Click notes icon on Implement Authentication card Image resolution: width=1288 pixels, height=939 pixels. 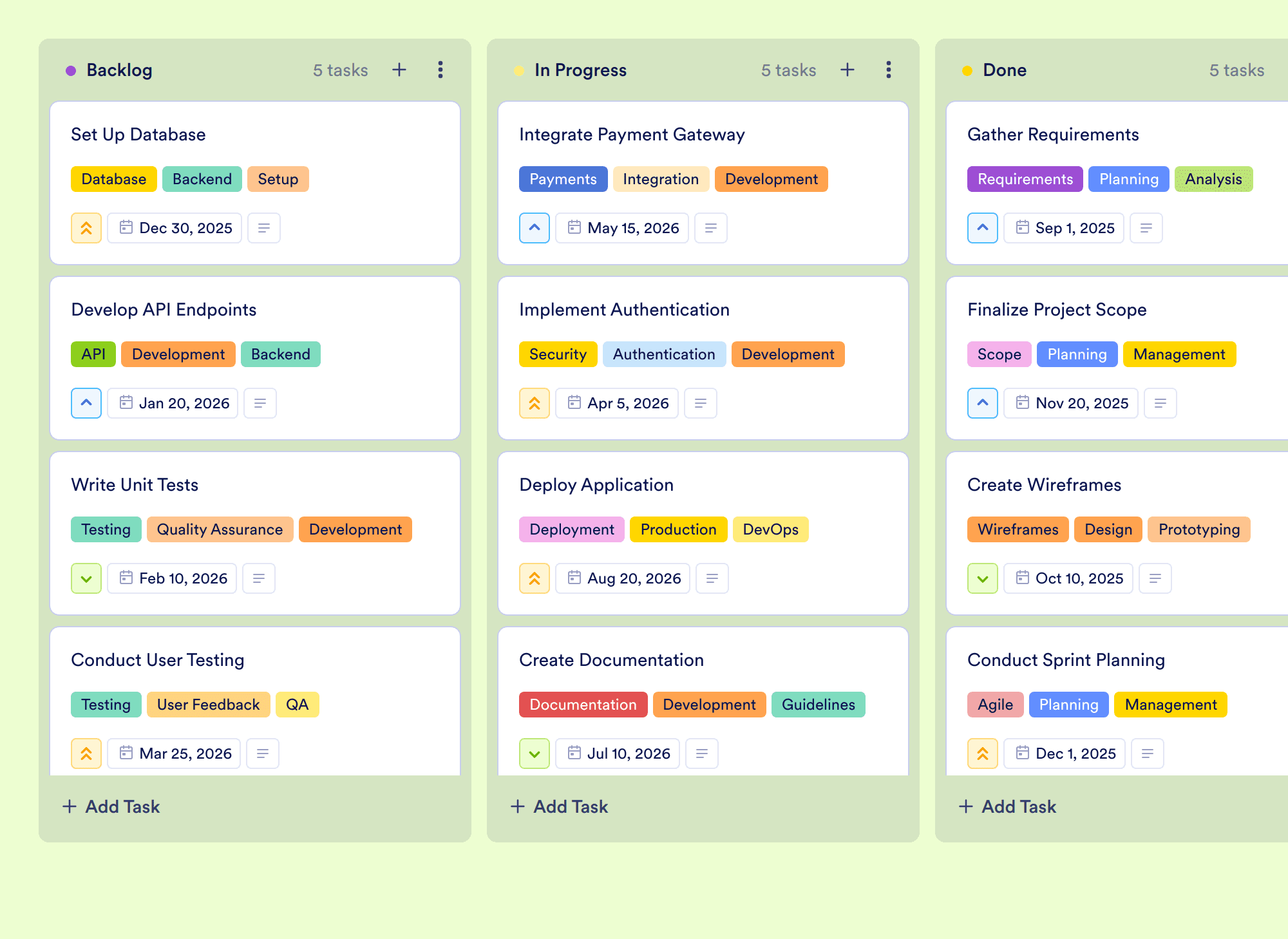[700, 403]
